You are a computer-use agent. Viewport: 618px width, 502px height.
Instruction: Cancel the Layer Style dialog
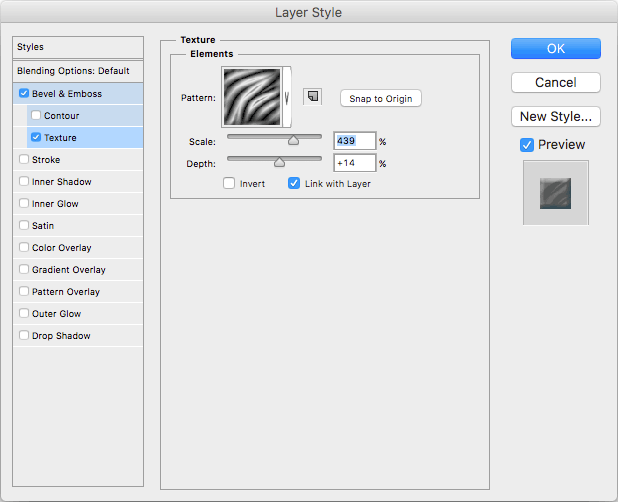[556, 82]
